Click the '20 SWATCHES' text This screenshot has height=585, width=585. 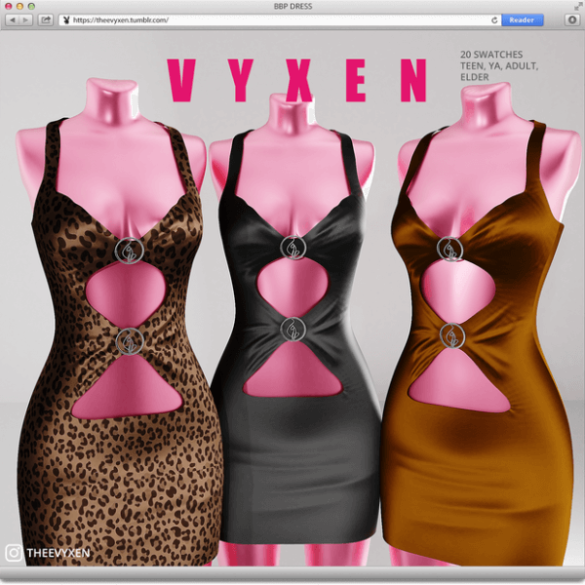pyautogui.click(x=491, y=54)
